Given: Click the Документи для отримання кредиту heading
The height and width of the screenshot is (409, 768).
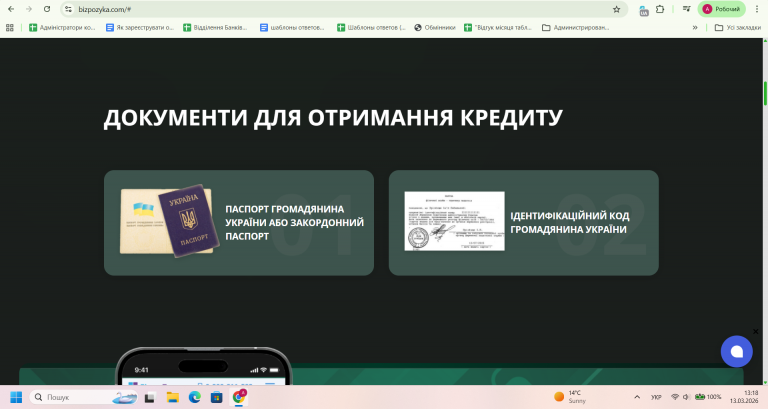Looking at the screenshot, I should (x=333, y=118).
